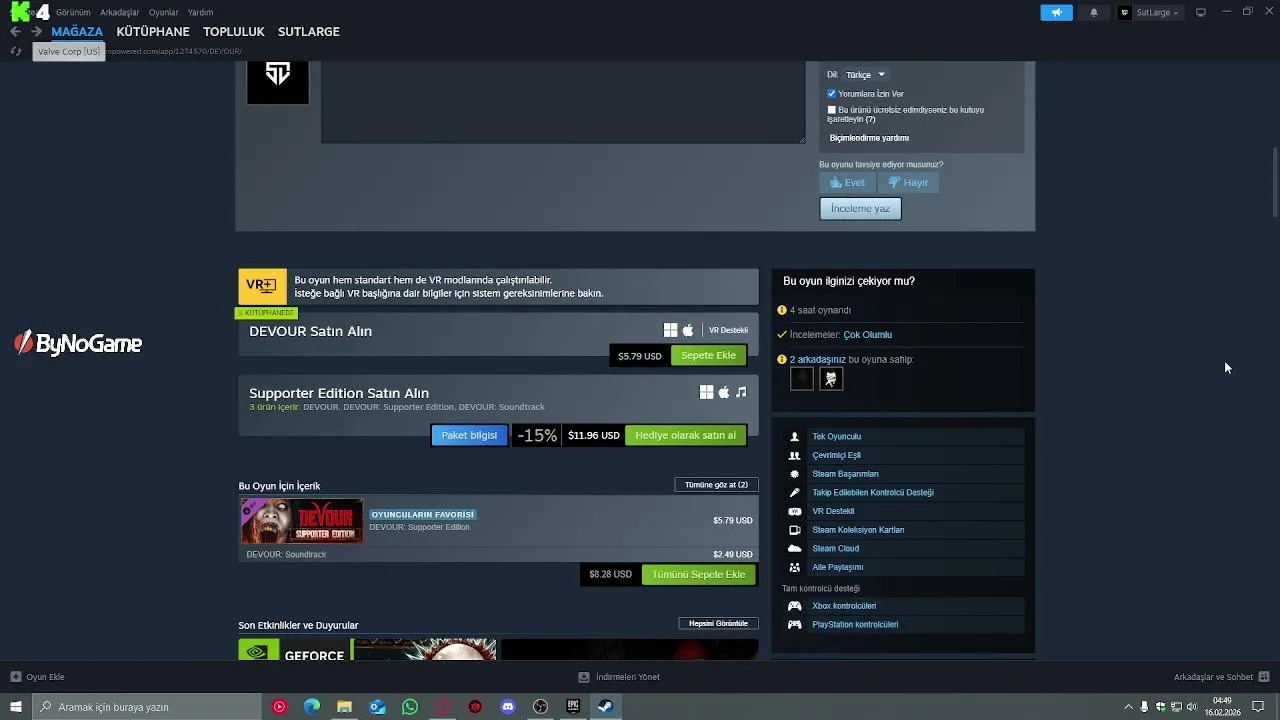Open the Çok Olumlu reviews link
The image size is (1280, 720).
[x=867, y=335]
